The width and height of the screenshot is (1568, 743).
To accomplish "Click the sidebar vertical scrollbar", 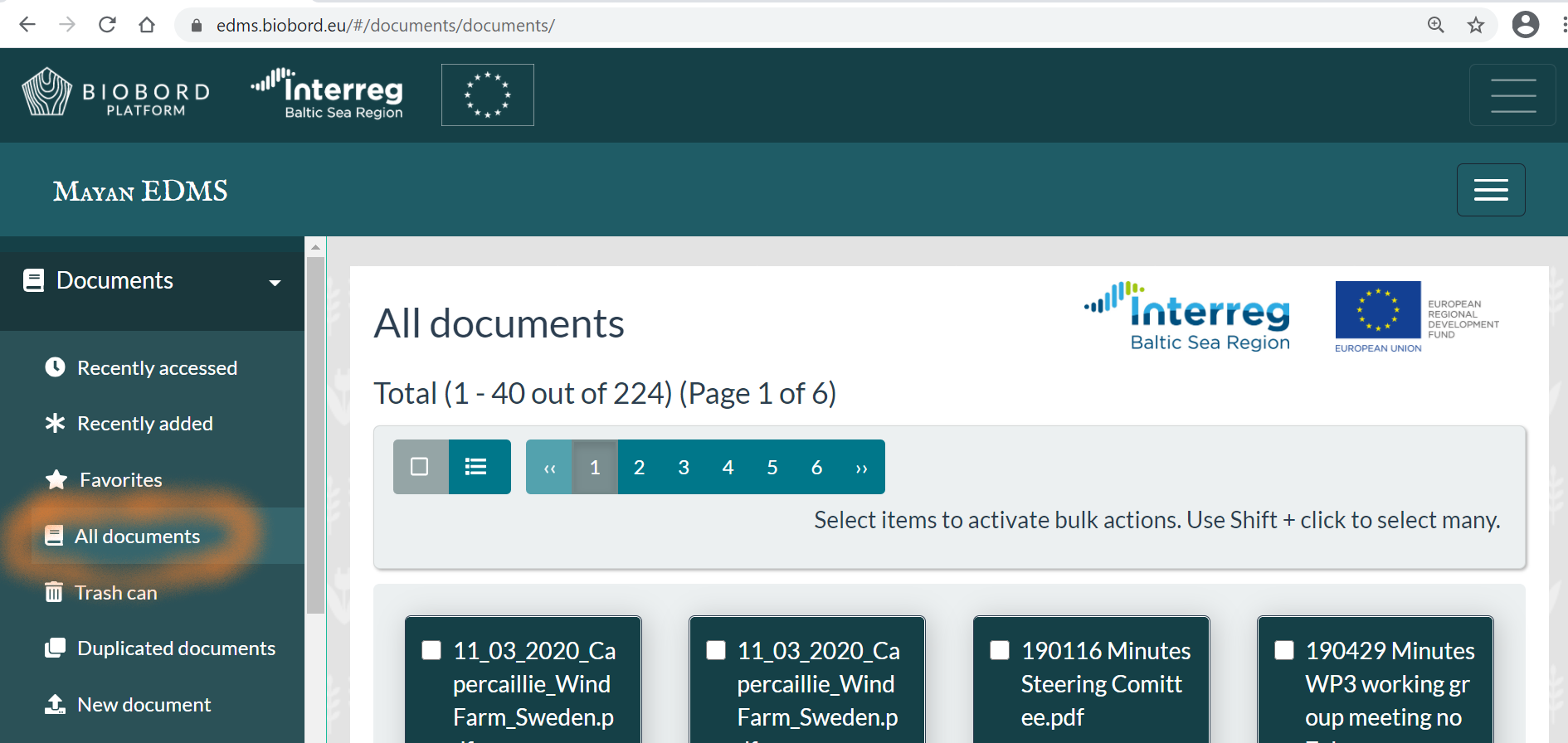I will point(315,435).
